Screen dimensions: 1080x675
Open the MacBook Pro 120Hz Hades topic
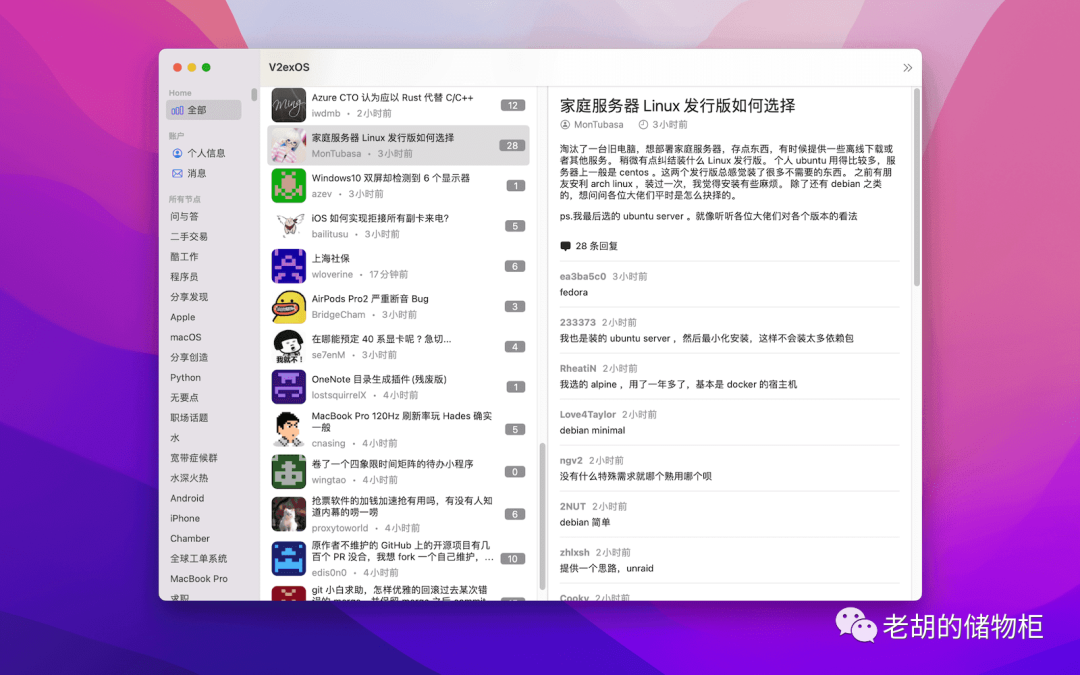tap(398, 429)
